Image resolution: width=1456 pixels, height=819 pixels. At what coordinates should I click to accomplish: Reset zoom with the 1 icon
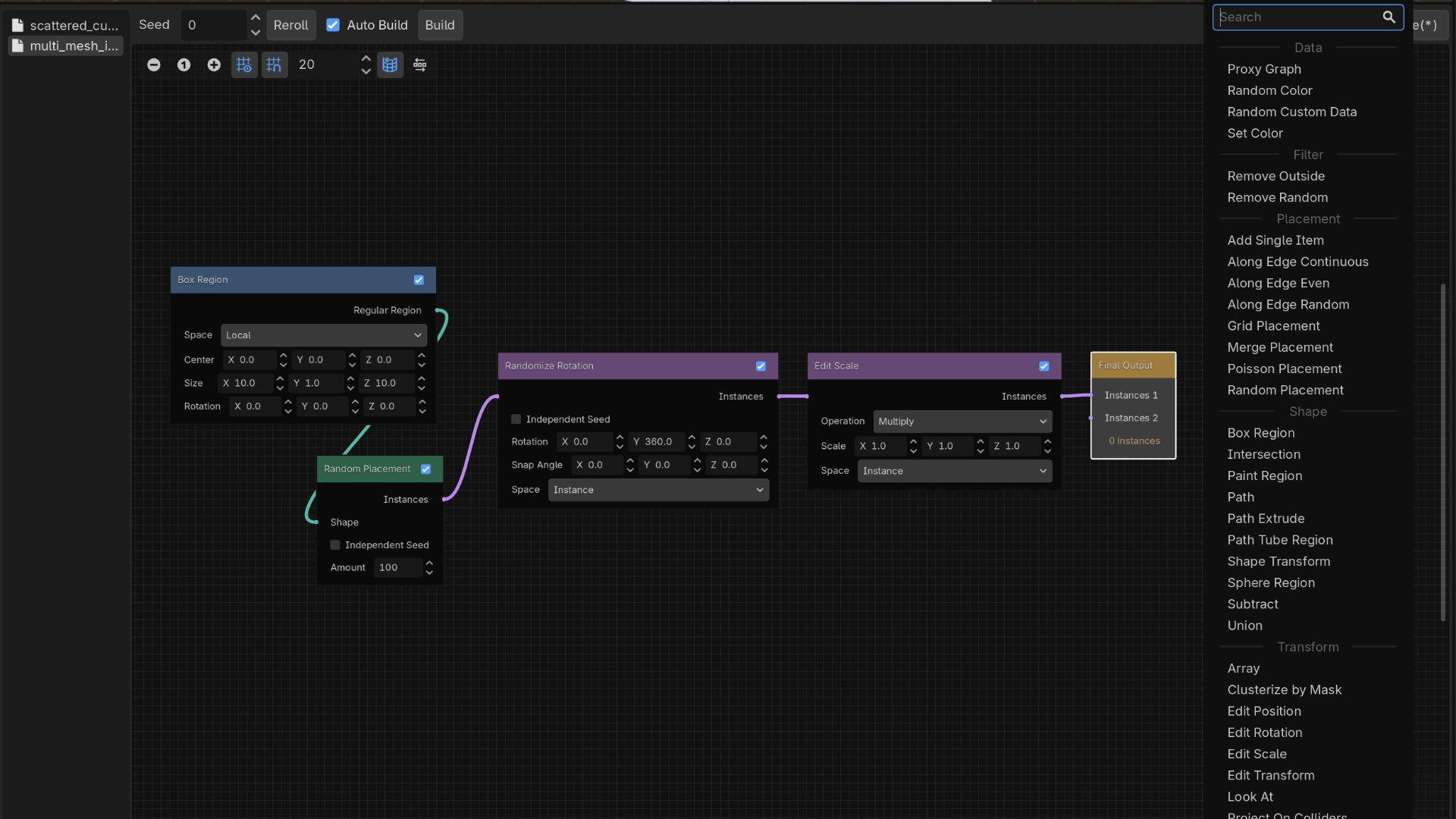184,65
